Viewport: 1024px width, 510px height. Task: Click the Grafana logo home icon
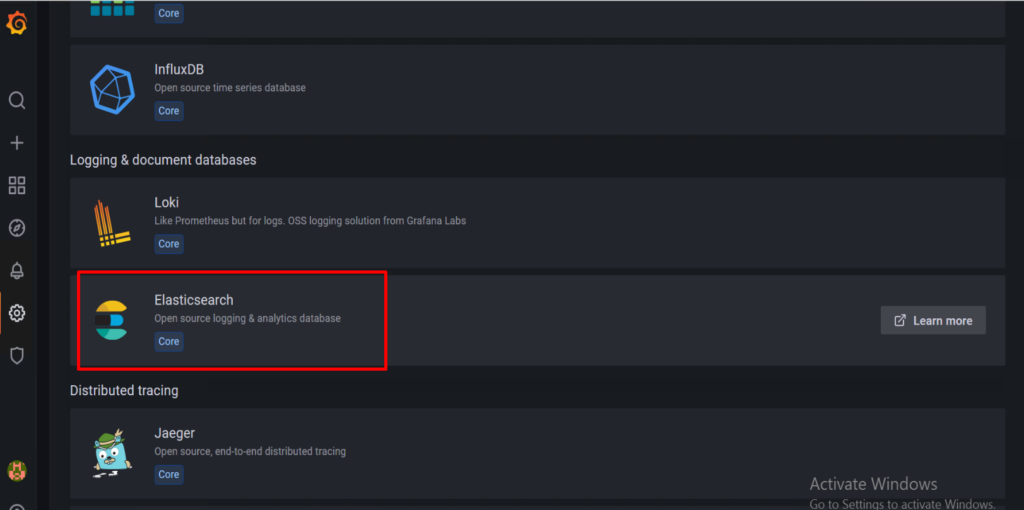17,23
